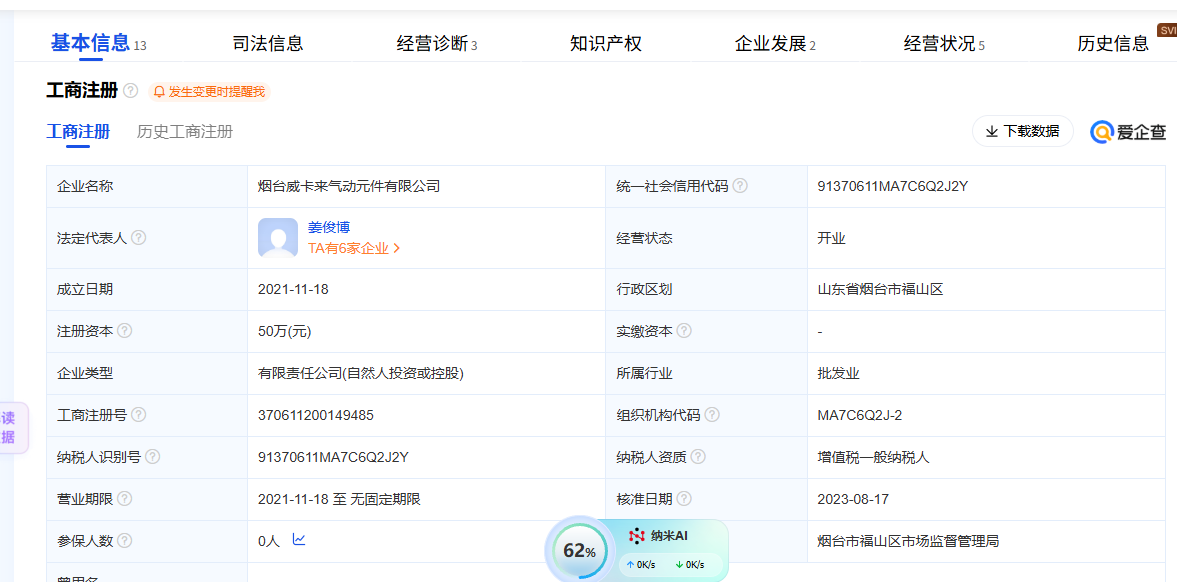This screenshot has height=582, width=1177.
Task: Click the help icon next to 注册资本
Action: (125, 331)
